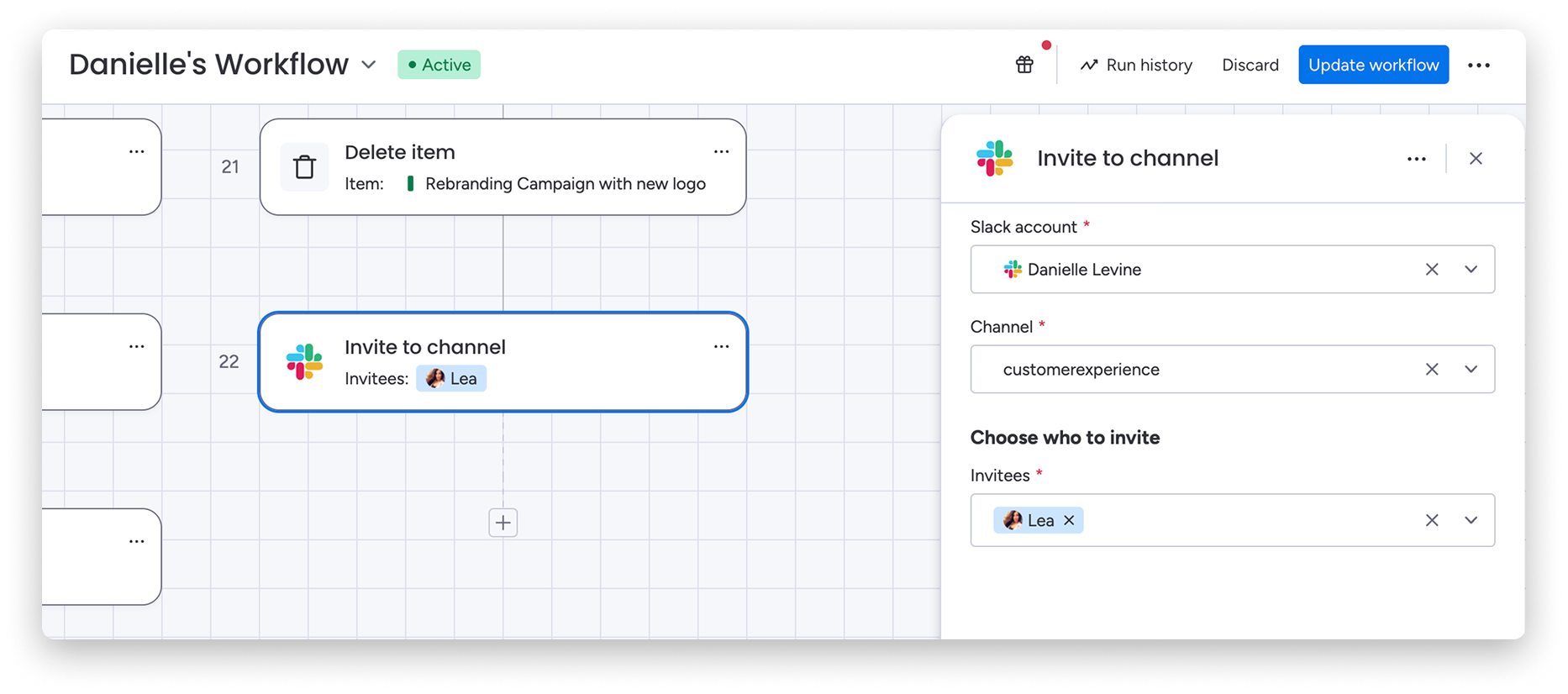Viewport: 1568px width, 694px height.
Task: Open the top partial card's three-dot menu
Action: point(136,152)
